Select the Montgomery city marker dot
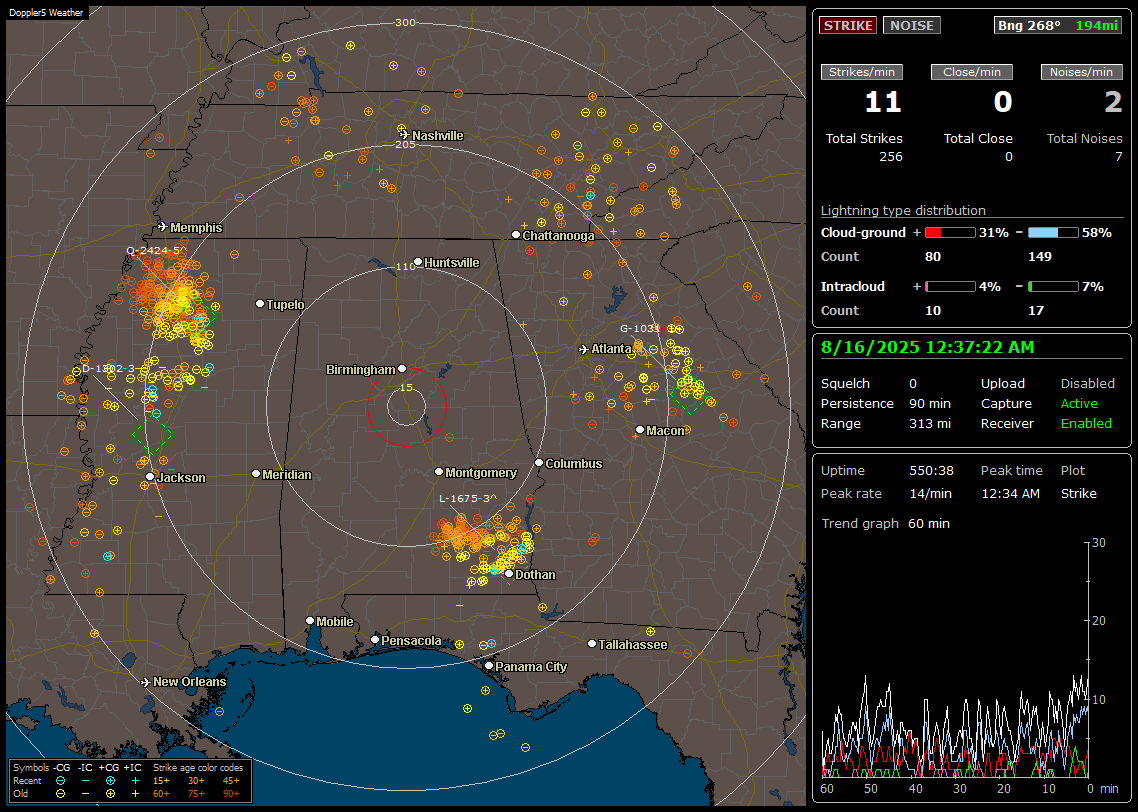 [439, 472]
